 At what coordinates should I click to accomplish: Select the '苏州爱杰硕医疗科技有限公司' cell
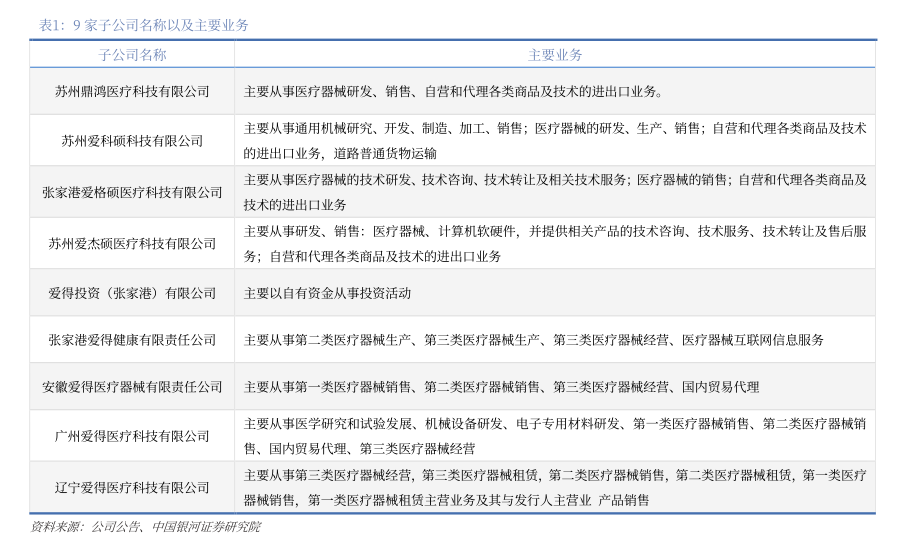tap(132, 243)
